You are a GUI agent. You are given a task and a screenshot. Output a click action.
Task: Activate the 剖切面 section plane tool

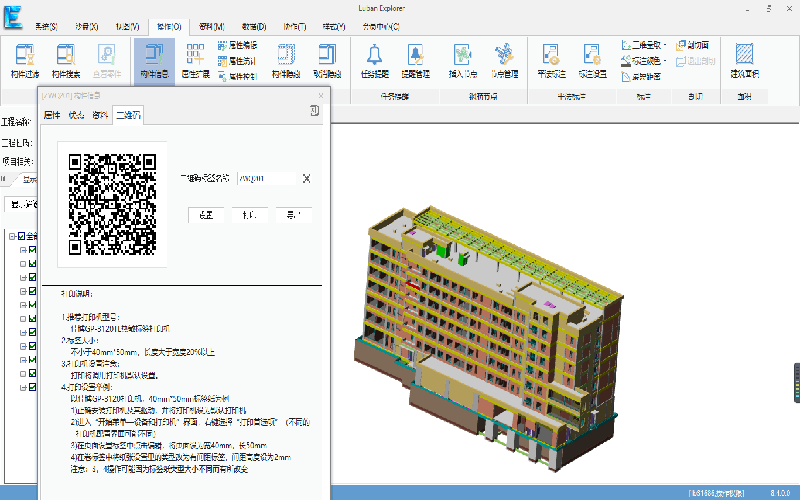(692, 45)
